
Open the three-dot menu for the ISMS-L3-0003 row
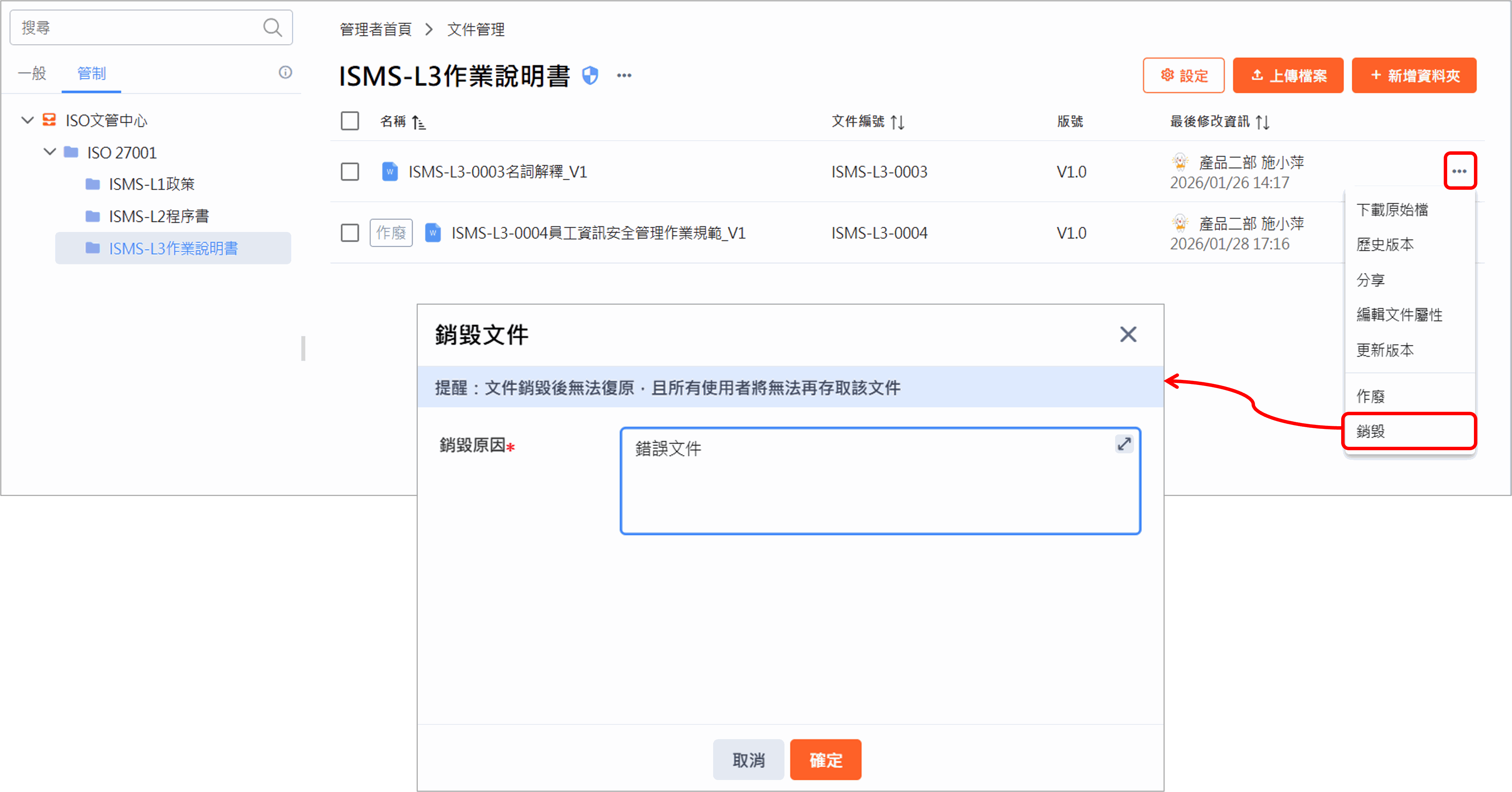coord(1460,172)
